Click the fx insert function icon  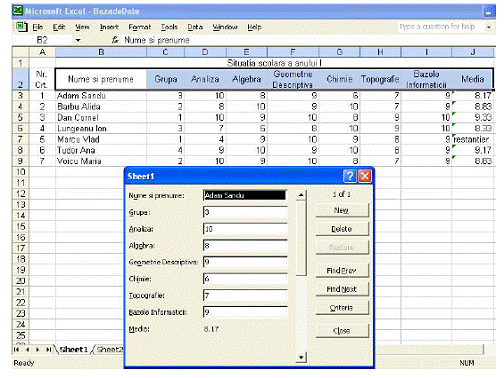tap(115, 40)
